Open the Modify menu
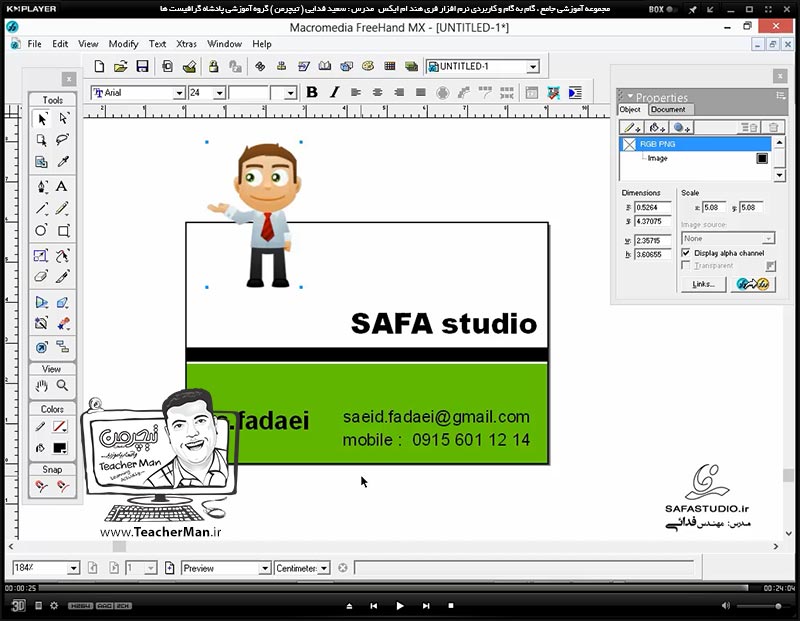The width and height of the screenshot is (800, 621). pyautogui.click(x=123, y=44)
